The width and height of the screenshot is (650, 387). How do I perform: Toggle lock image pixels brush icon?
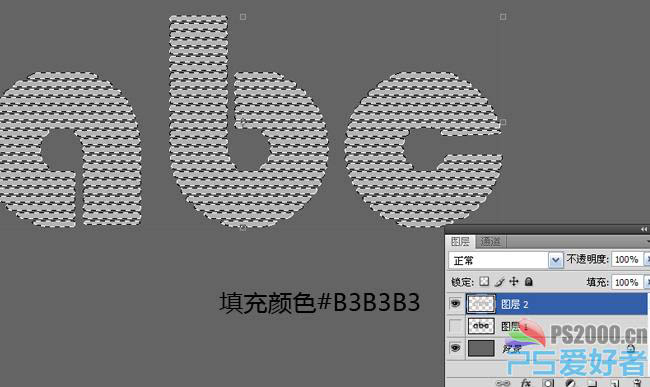click(500, 282)
